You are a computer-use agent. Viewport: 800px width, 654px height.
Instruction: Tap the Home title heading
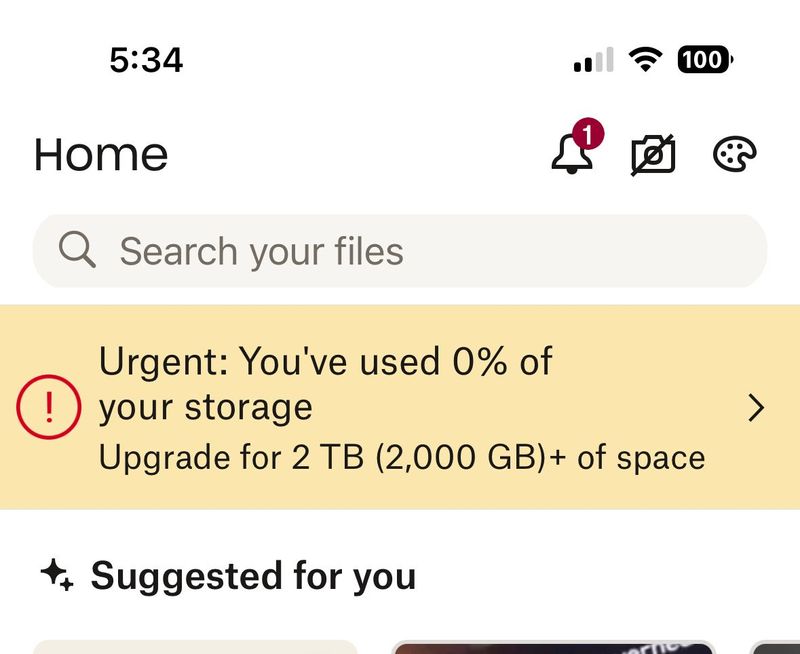coord(101,155)
